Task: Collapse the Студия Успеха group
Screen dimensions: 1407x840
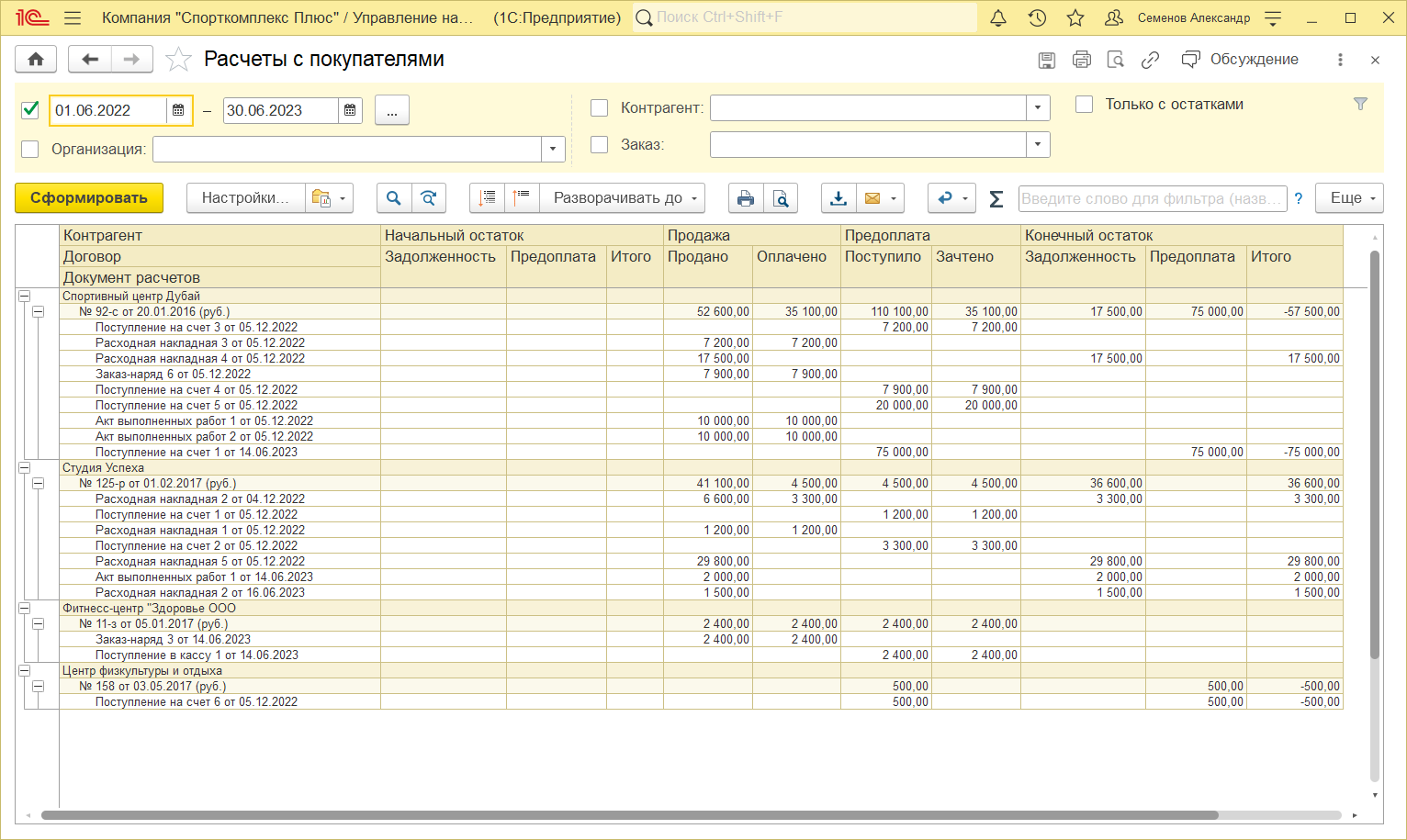Action: coord(25,468)
